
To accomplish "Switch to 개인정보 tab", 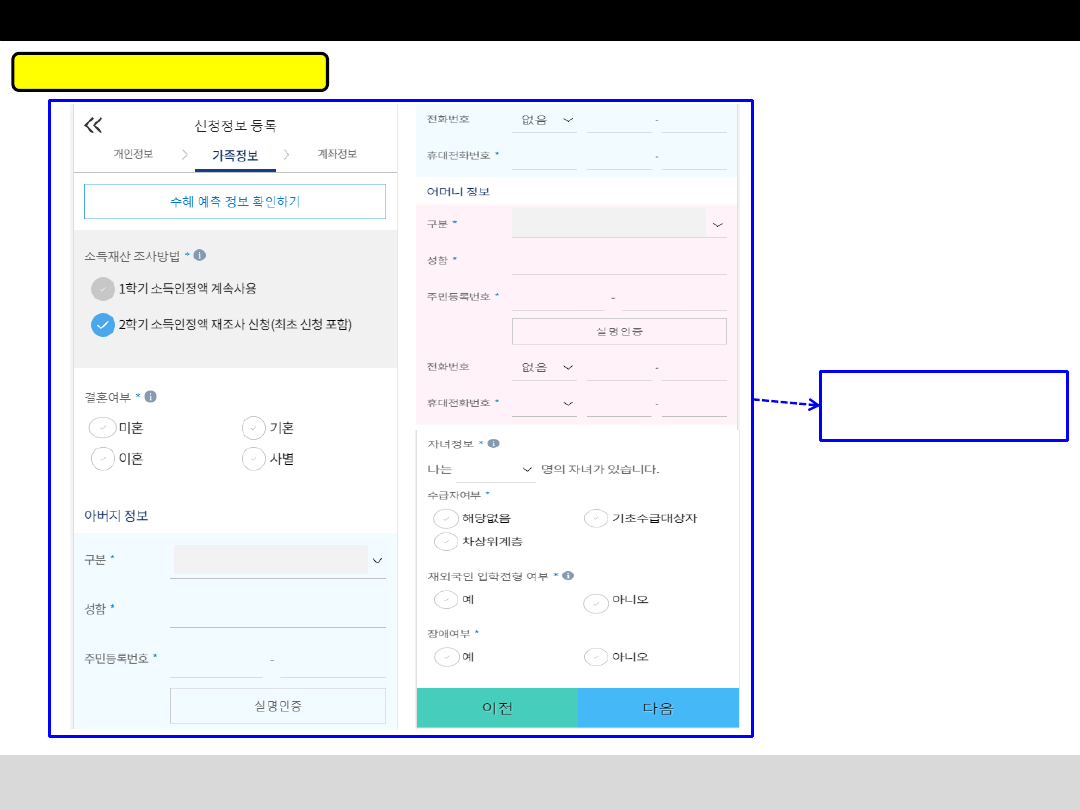I will pos(133,154).
